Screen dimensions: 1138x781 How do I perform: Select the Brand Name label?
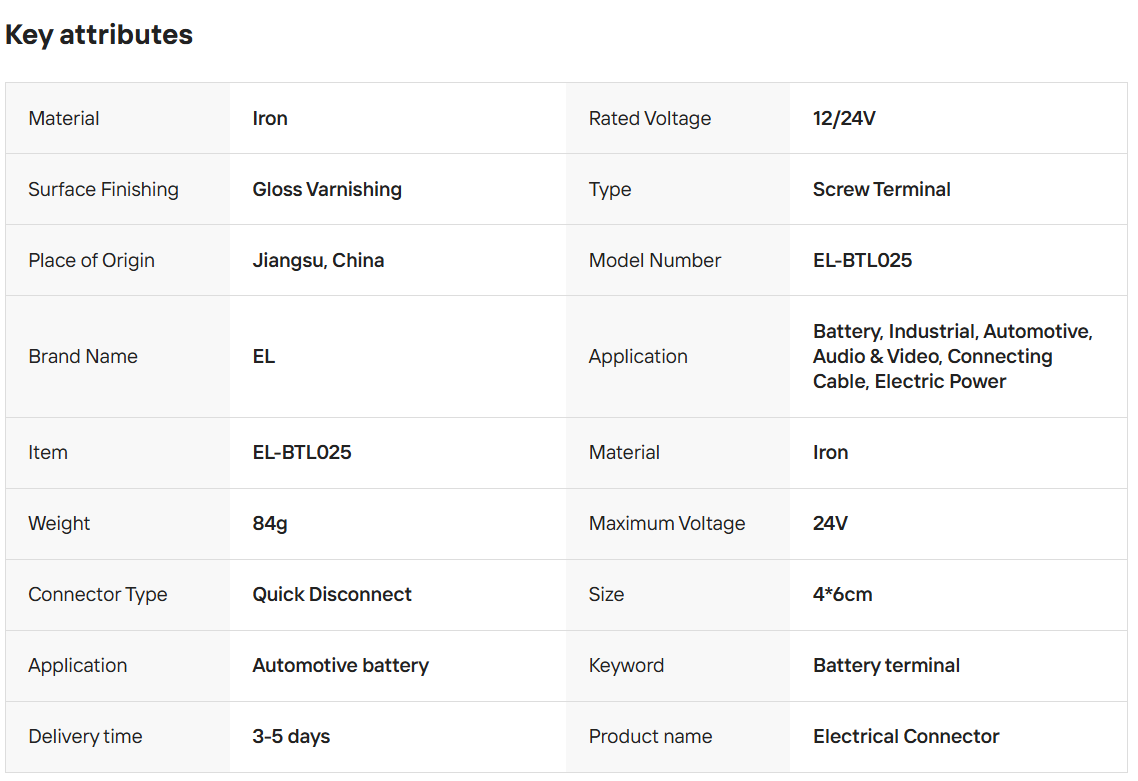pos(83,357)
